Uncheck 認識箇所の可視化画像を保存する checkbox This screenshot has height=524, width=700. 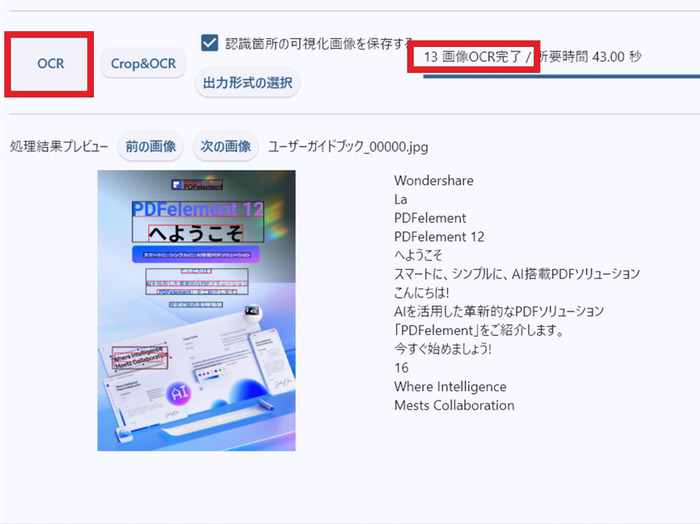point(209,43)
